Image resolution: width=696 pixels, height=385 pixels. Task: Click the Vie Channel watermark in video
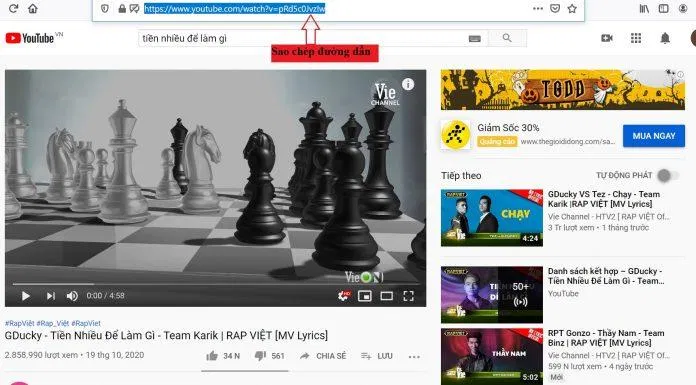pyautogui.click(x=385, y=95)
